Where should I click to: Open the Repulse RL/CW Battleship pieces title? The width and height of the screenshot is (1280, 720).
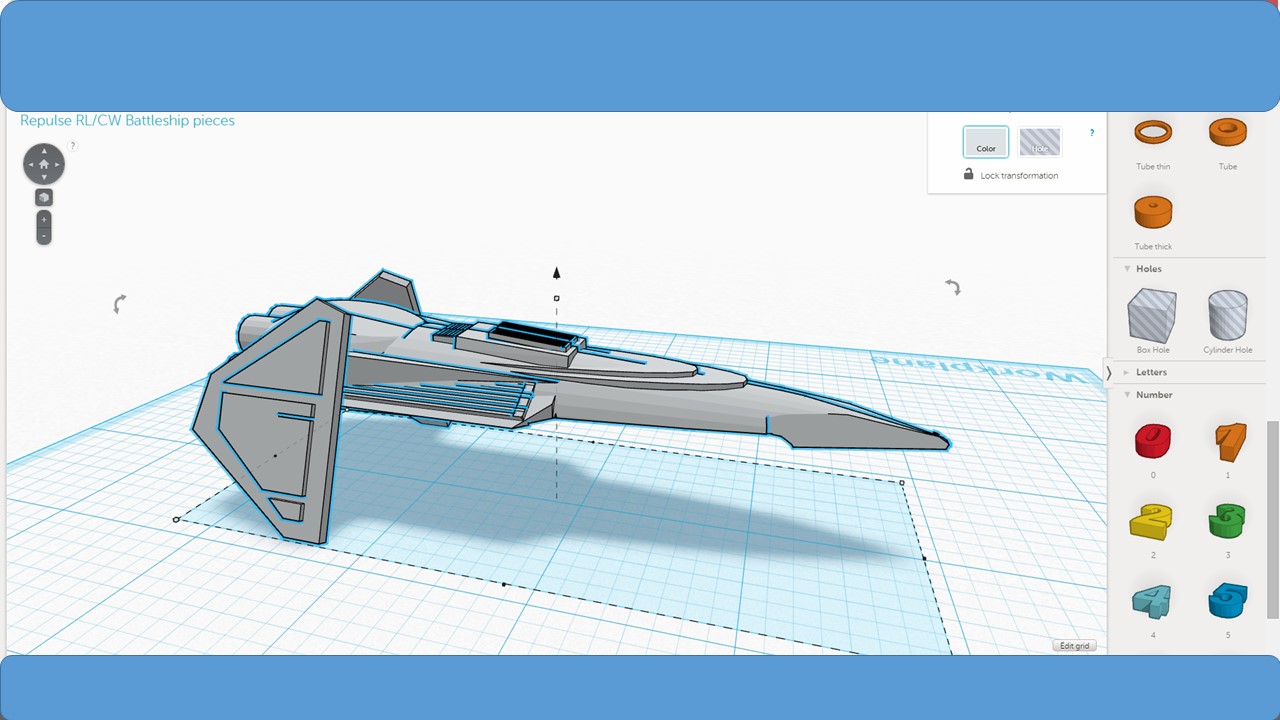click(127, 120)
